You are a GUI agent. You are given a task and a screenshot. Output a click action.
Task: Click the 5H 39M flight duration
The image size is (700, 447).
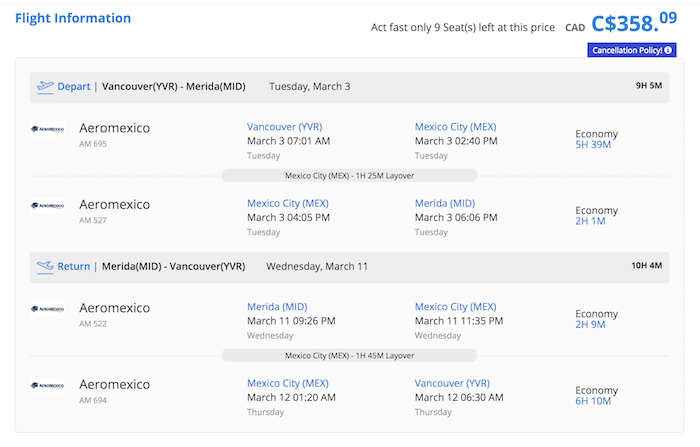[593, 145]
